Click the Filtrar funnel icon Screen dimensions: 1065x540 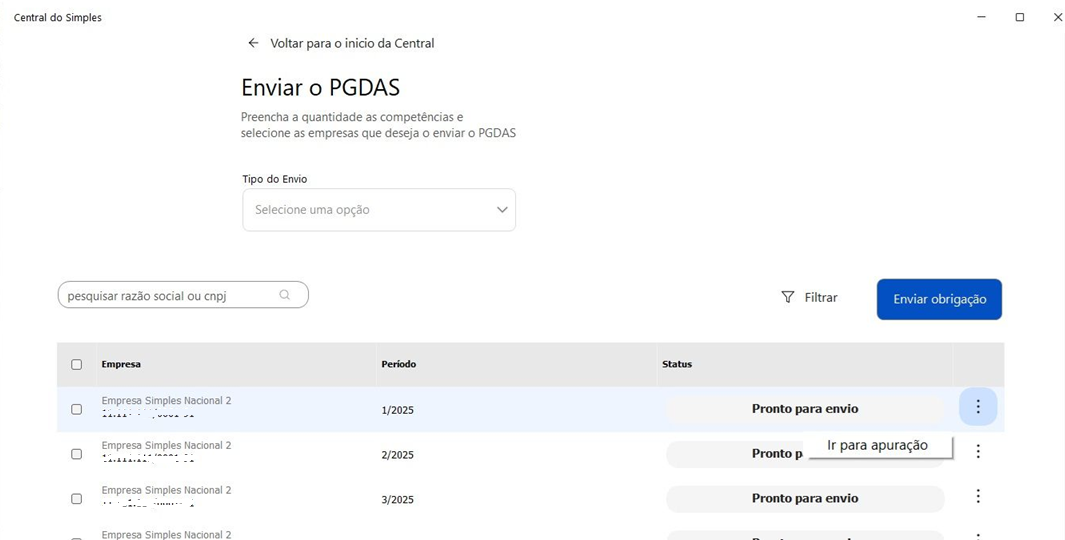[x=788, y=297]
